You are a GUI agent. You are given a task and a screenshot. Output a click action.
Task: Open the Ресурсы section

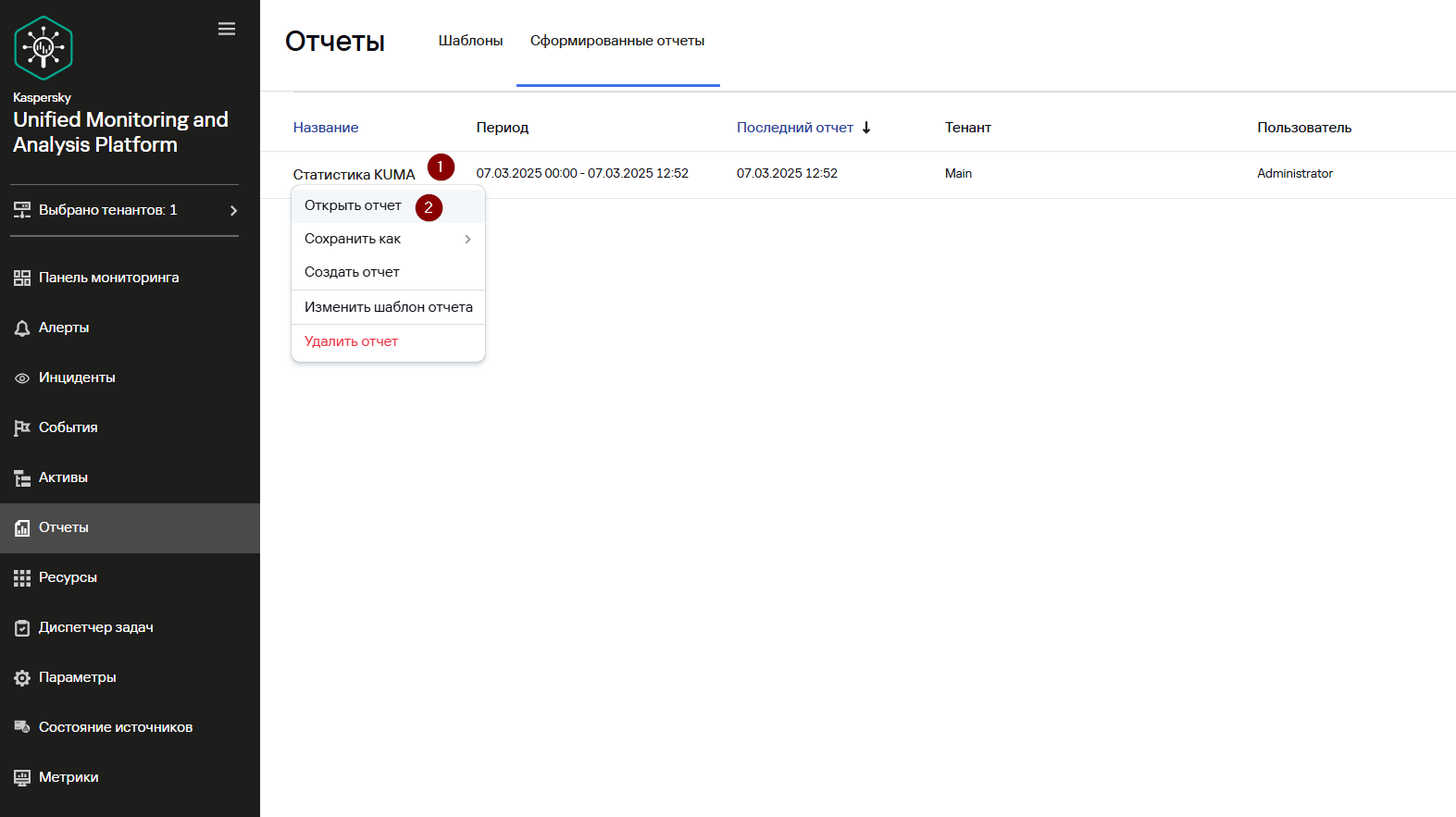click(130, 577)
